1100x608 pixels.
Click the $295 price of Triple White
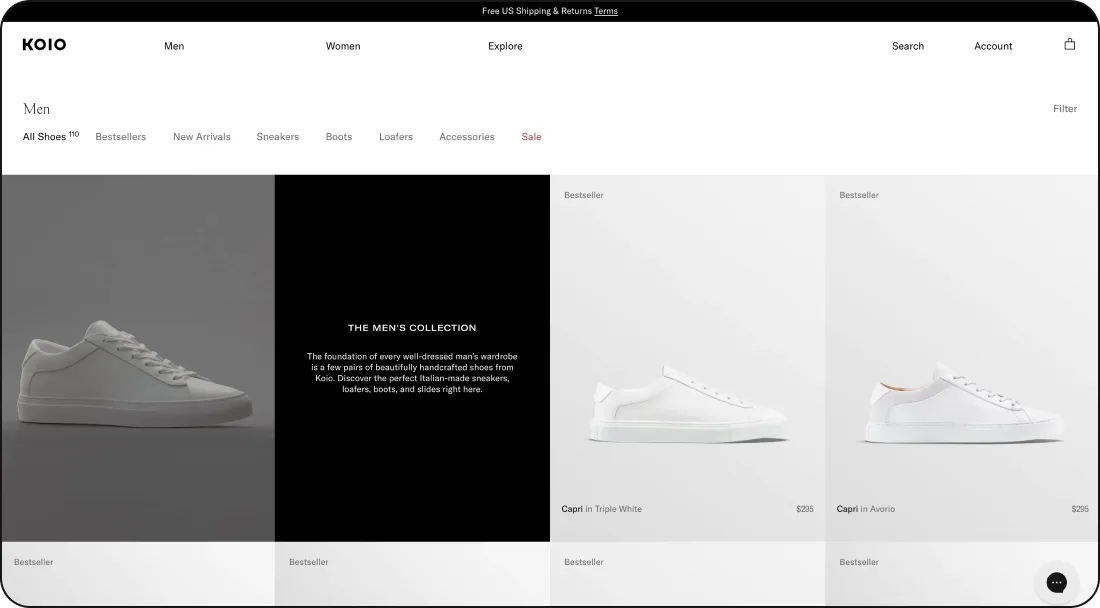(x=805, y=509)
